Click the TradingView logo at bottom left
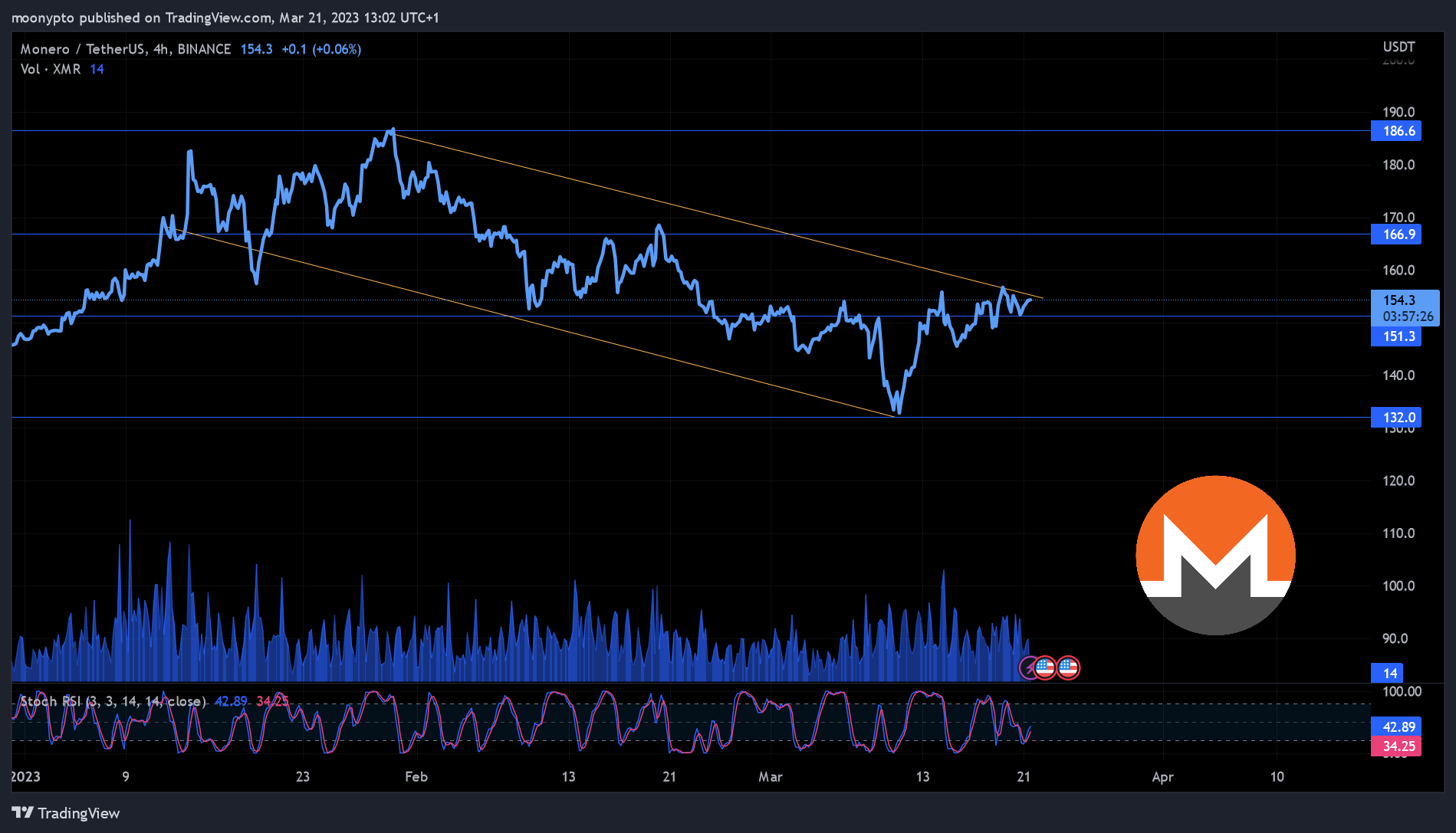Image resolution: width=1456 pixels, height=833 pixels. click(66, 813)
